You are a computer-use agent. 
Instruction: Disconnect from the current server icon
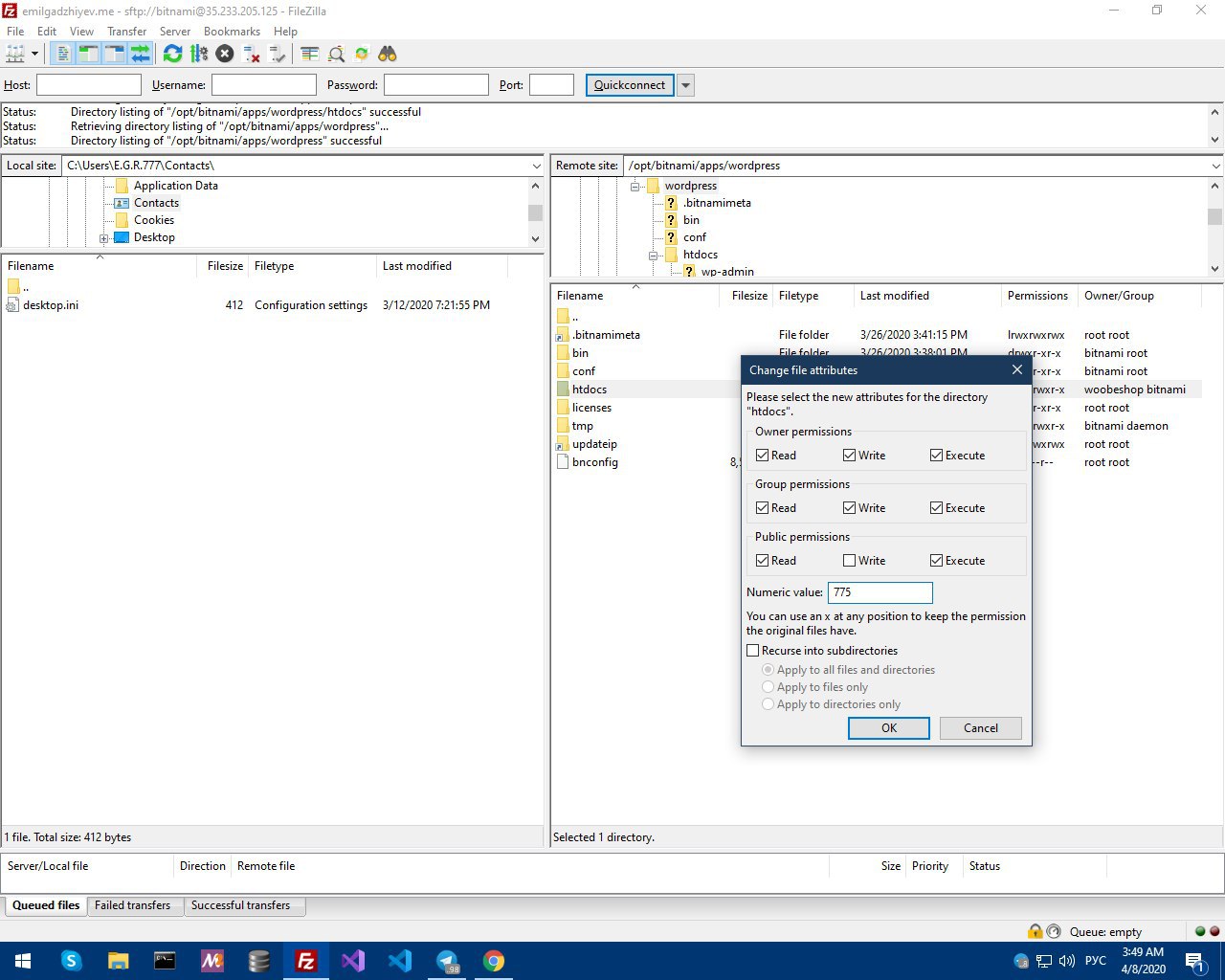[252, 54]
